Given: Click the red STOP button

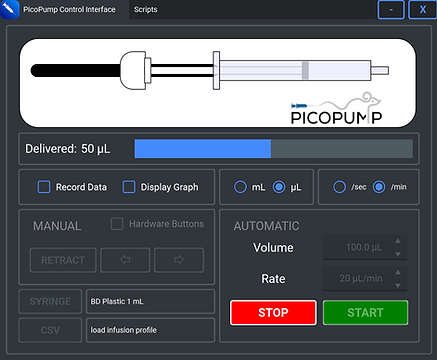Looking at the screenshot, I should pos(273,312).
